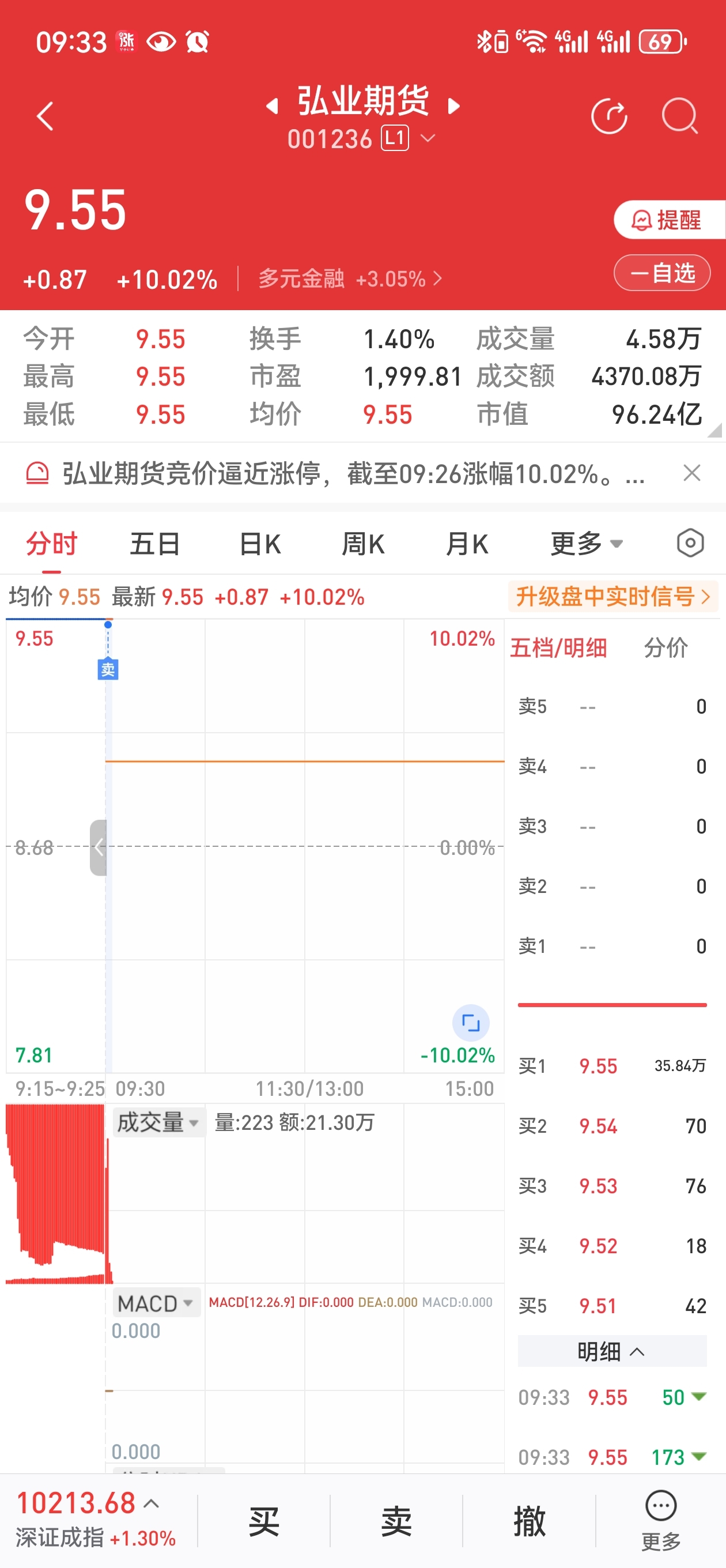The image size is (726, 1568).
Task: Expand the stock code dropdown chevron
Action: click(x=428, y=139)
